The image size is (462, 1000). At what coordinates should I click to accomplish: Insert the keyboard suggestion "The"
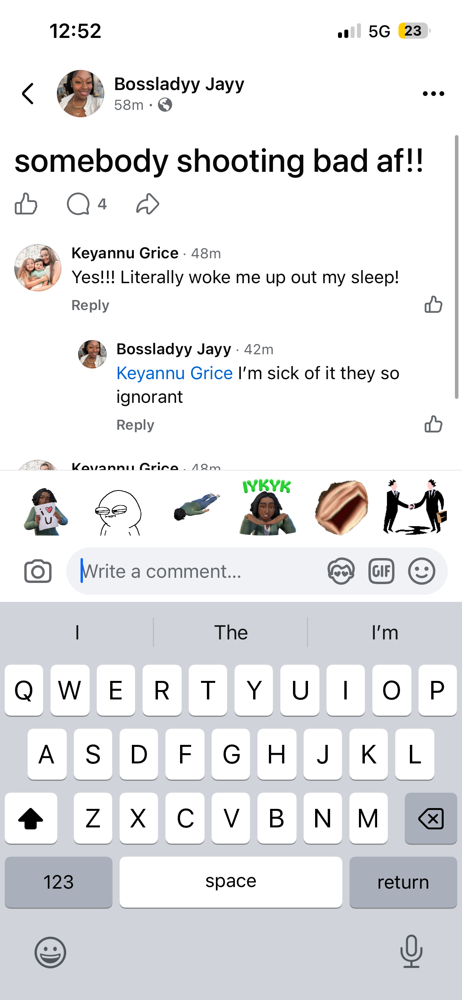(x=230, y=632)
